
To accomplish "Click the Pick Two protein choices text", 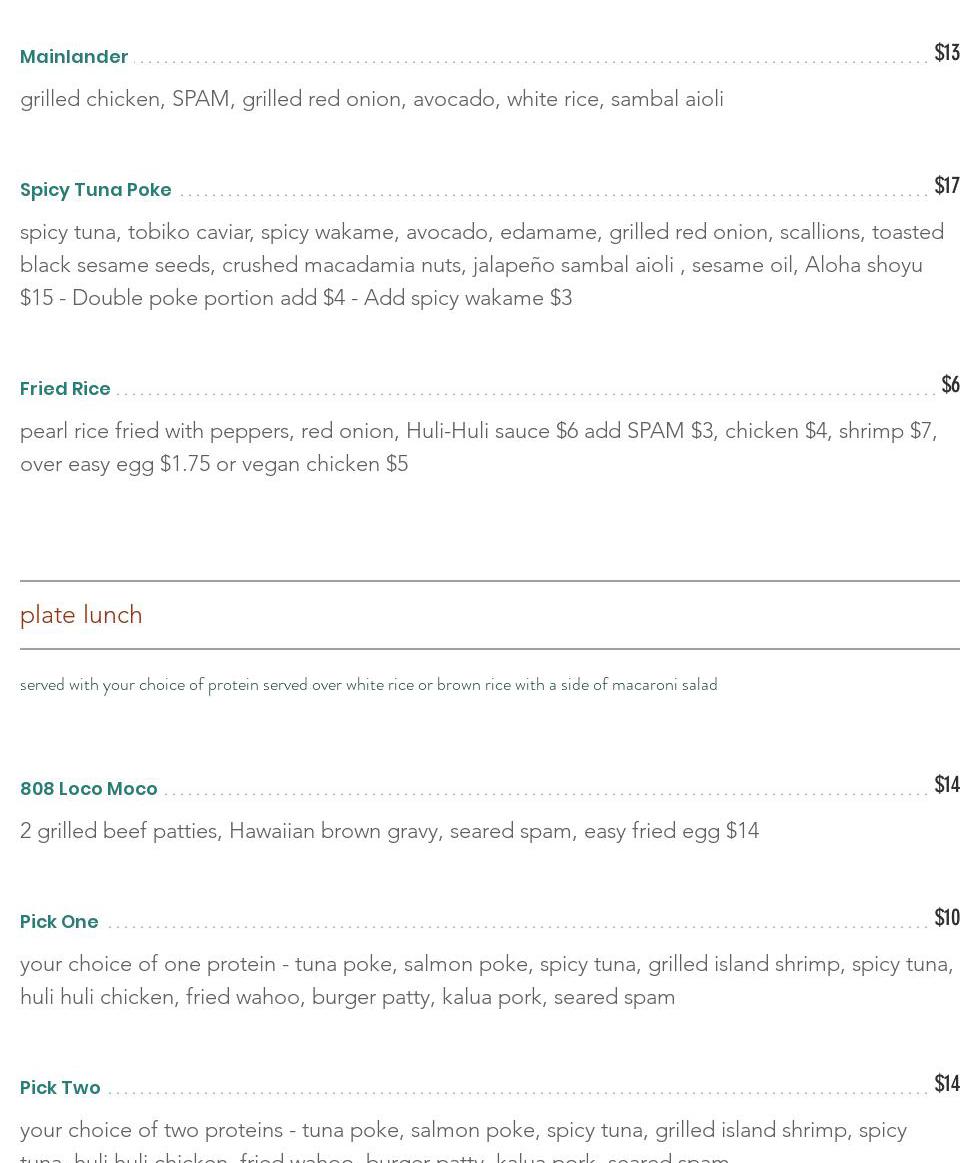I will [464, 1142].
